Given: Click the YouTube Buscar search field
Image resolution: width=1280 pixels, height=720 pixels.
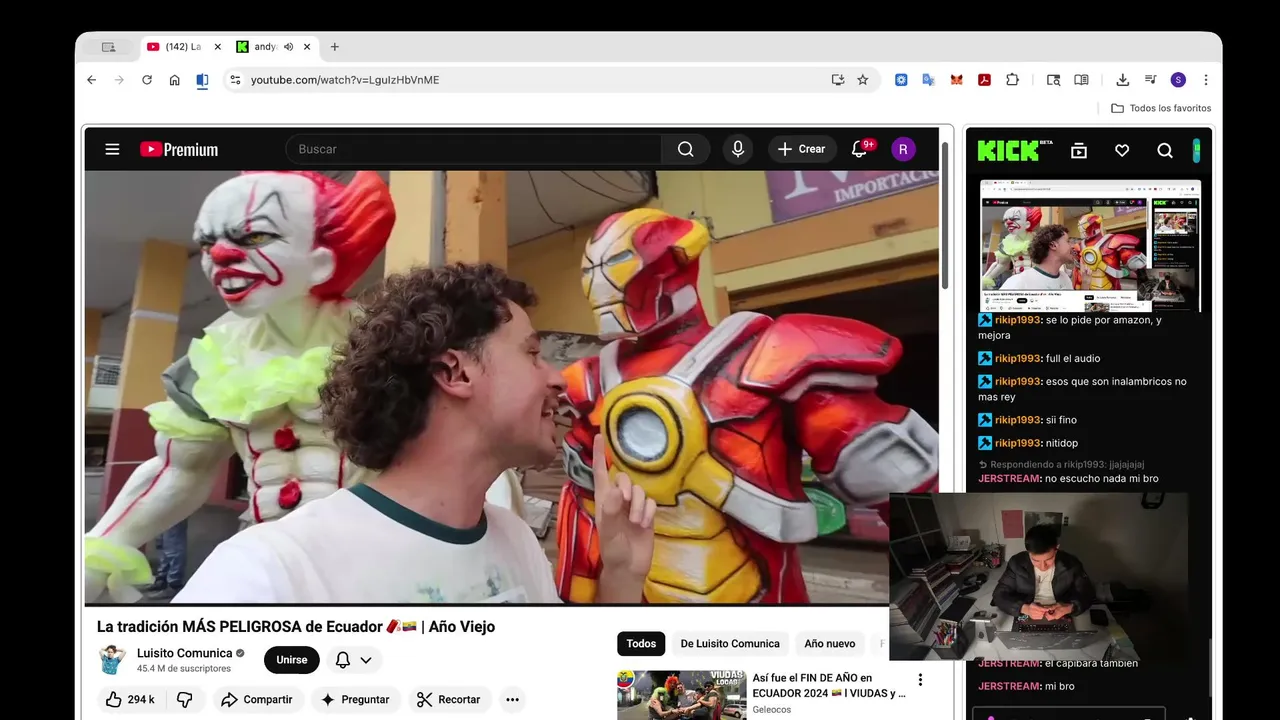Looking at the screenshot, I should 474,149.
